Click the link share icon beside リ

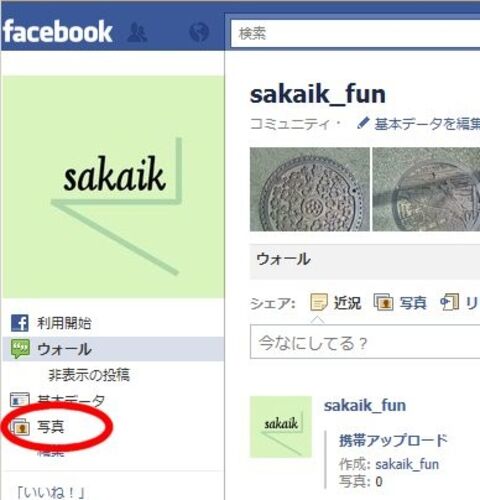click(x=450, y=302)
